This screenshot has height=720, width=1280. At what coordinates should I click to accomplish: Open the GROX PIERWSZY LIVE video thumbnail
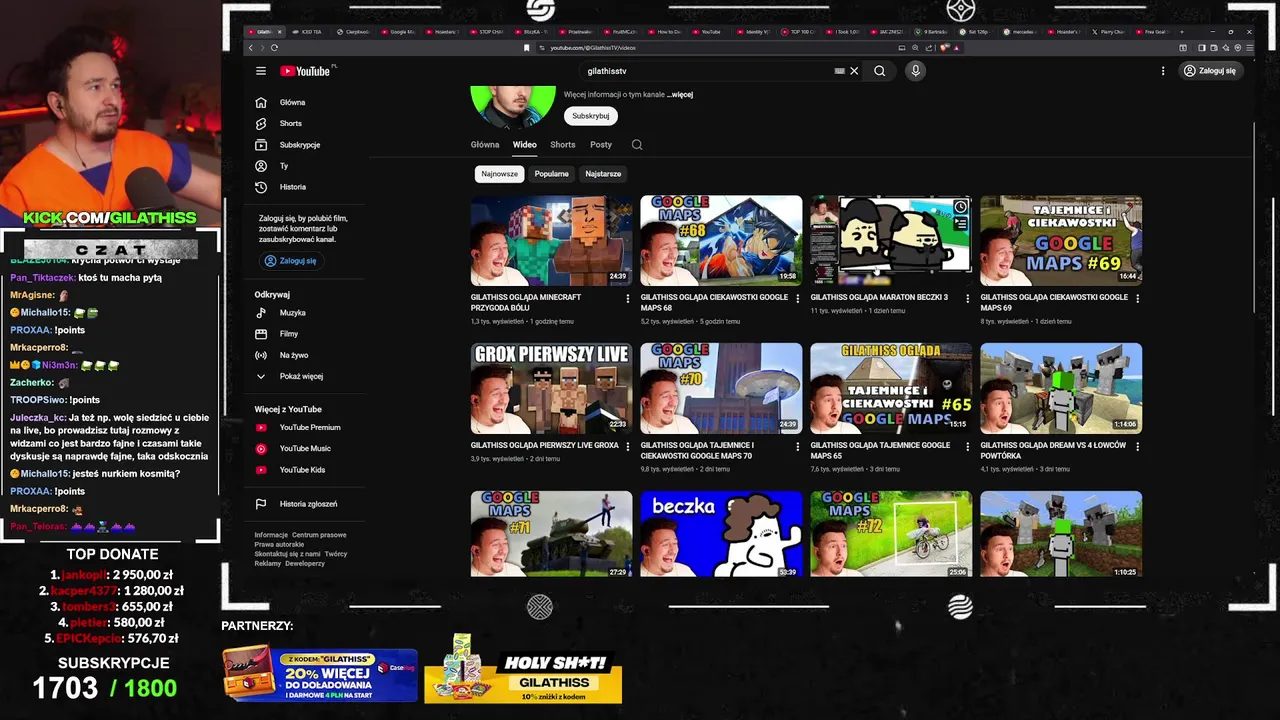(x=551, y=388)
